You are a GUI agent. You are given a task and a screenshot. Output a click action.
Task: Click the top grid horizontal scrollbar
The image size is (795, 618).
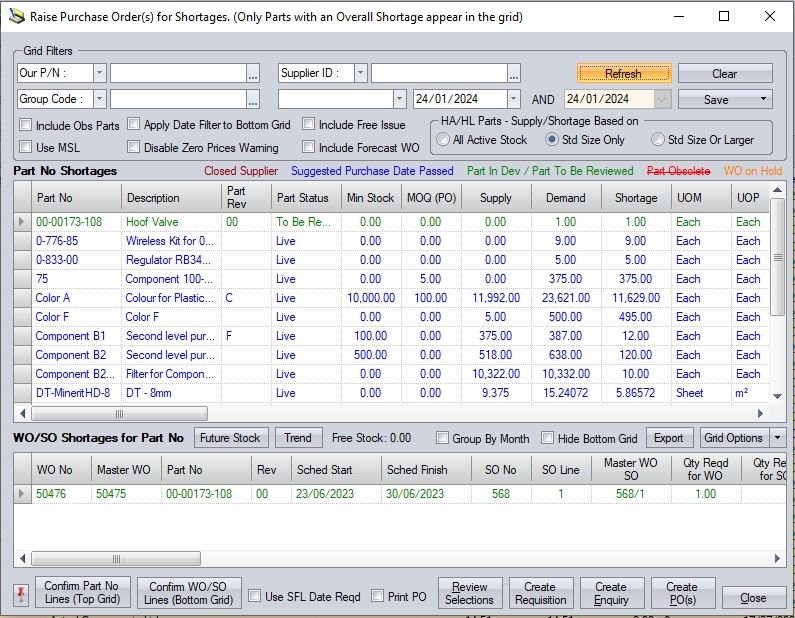[120, 413]
